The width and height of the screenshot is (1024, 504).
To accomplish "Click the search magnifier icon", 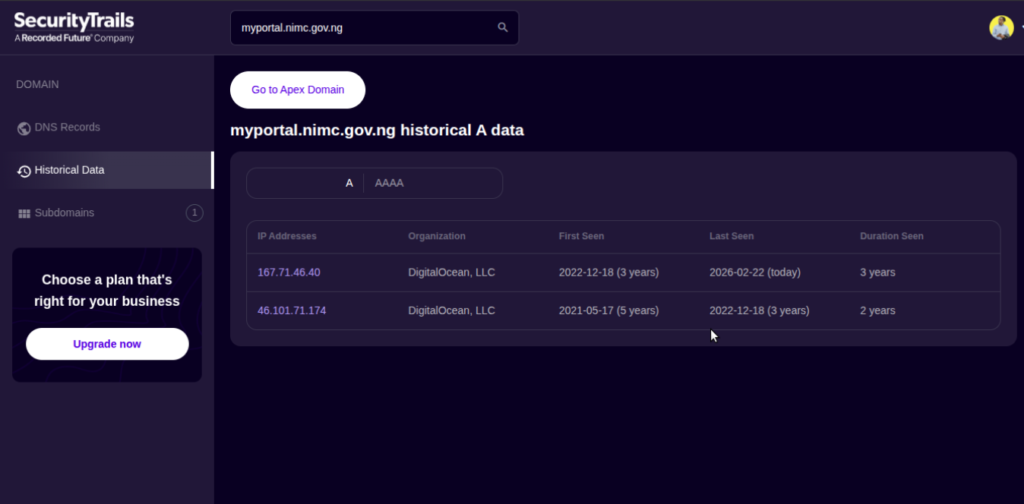I will coord(503,28).
